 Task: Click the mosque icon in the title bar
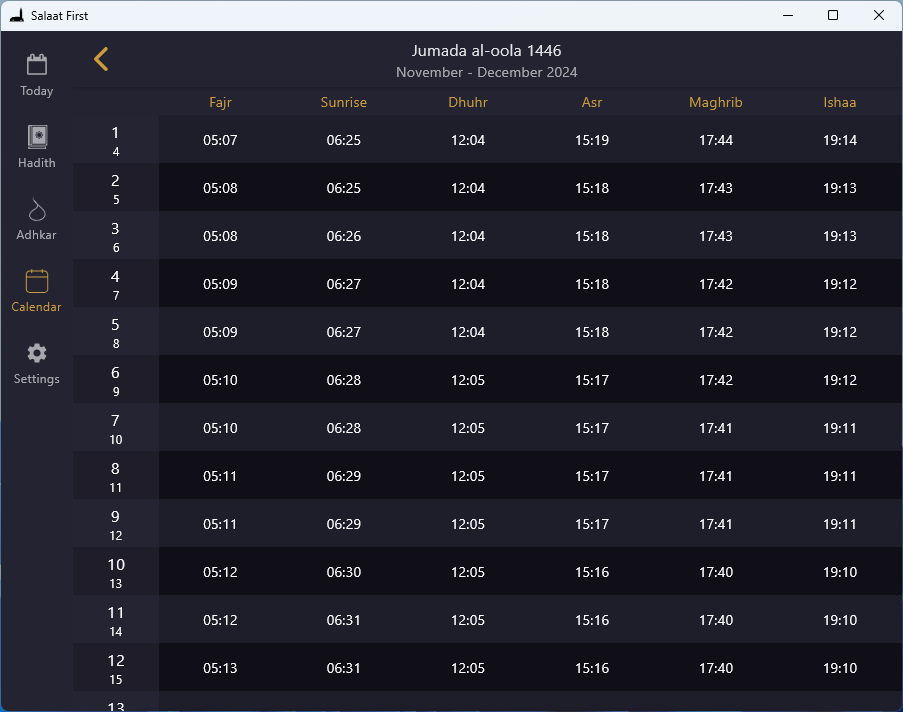coord(15,15)
